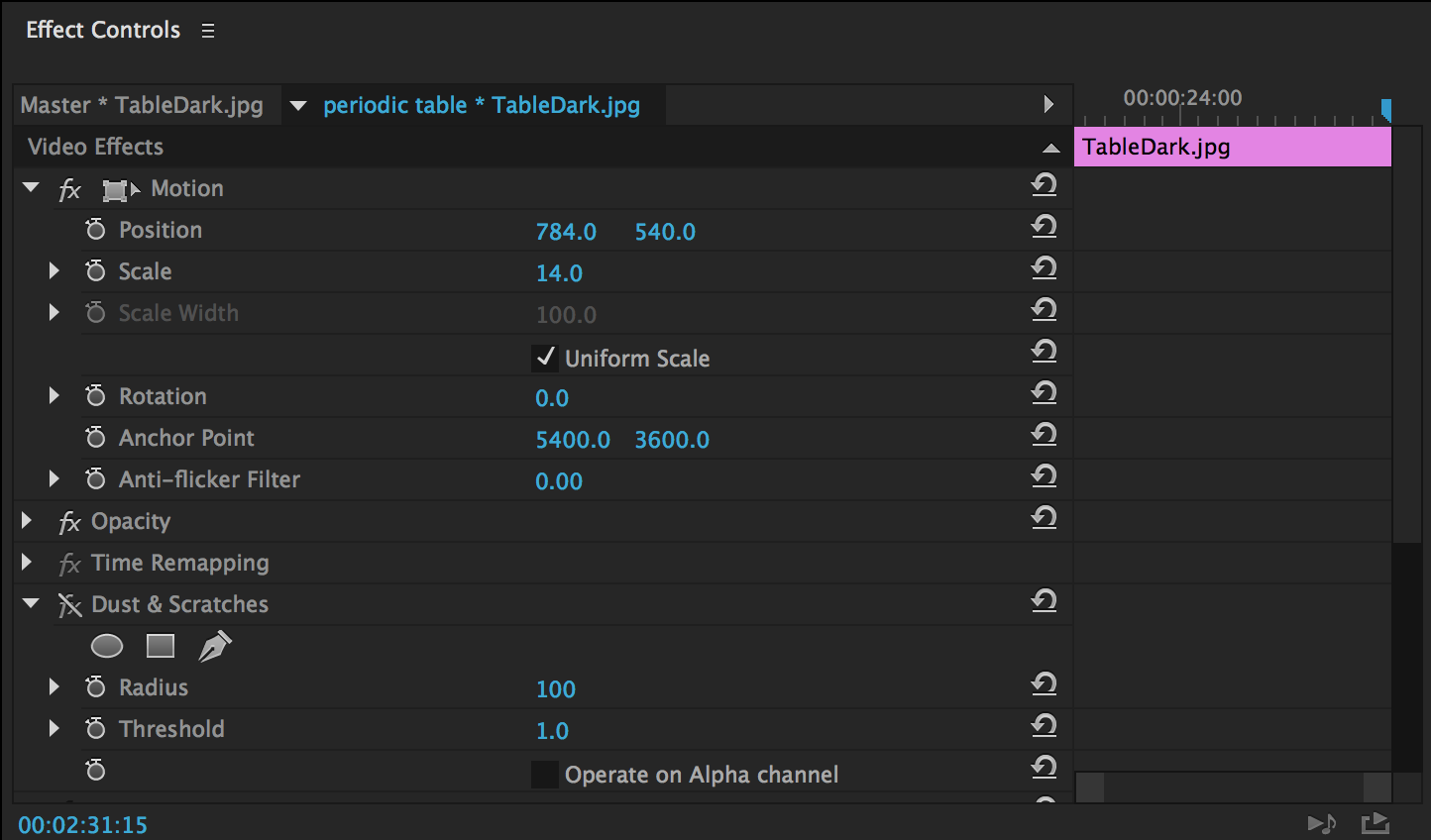Uncheck the Uniform Scale checkbox
1431x840 pixels.
point(545,358)
